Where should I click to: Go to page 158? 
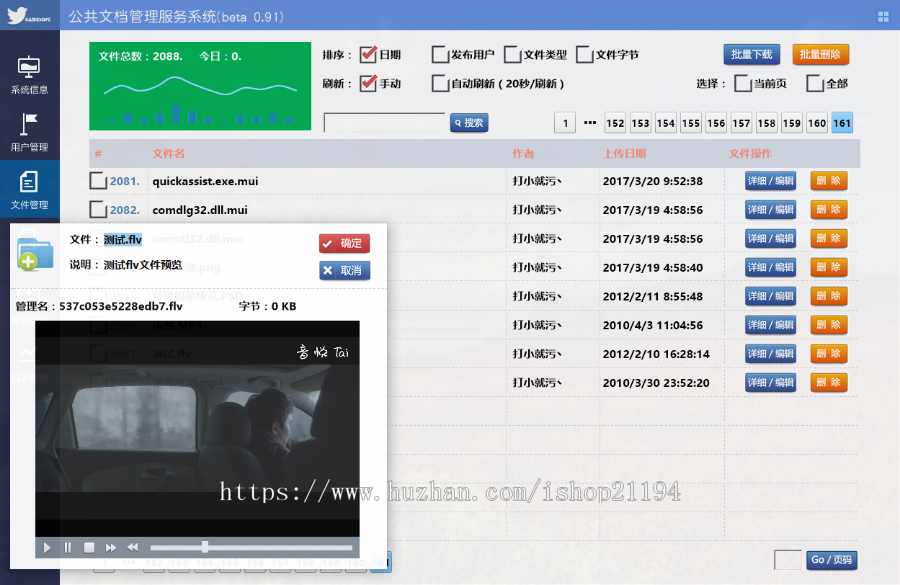coord(767,123)
